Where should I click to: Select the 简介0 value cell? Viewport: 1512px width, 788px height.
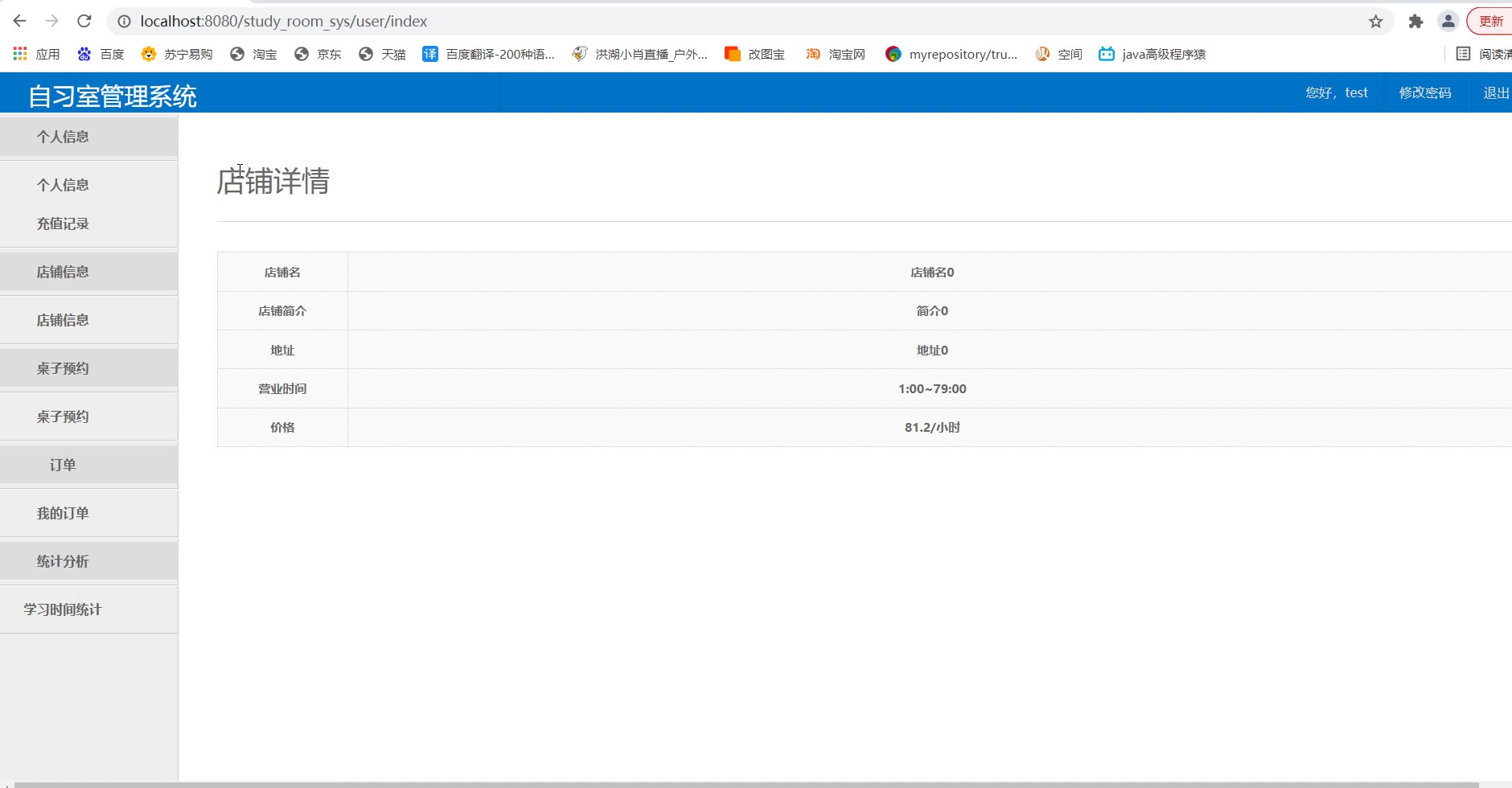[x=931, y=311]
